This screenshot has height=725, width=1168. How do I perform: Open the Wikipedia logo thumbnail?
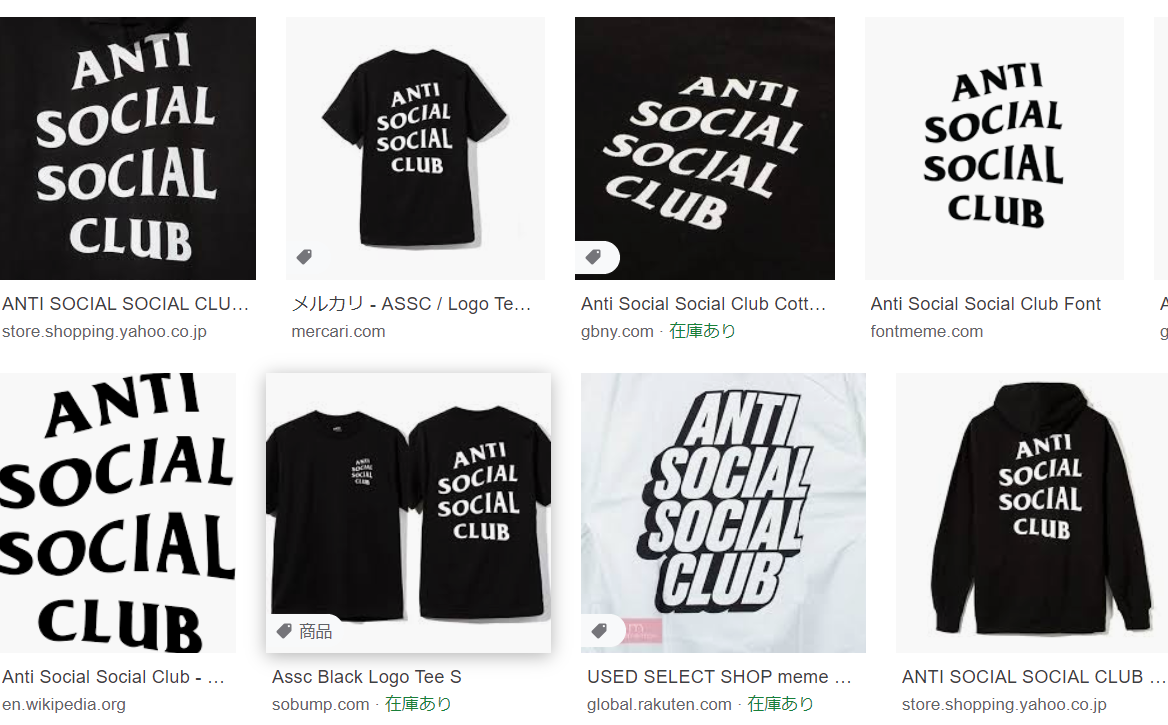[118, 513]
